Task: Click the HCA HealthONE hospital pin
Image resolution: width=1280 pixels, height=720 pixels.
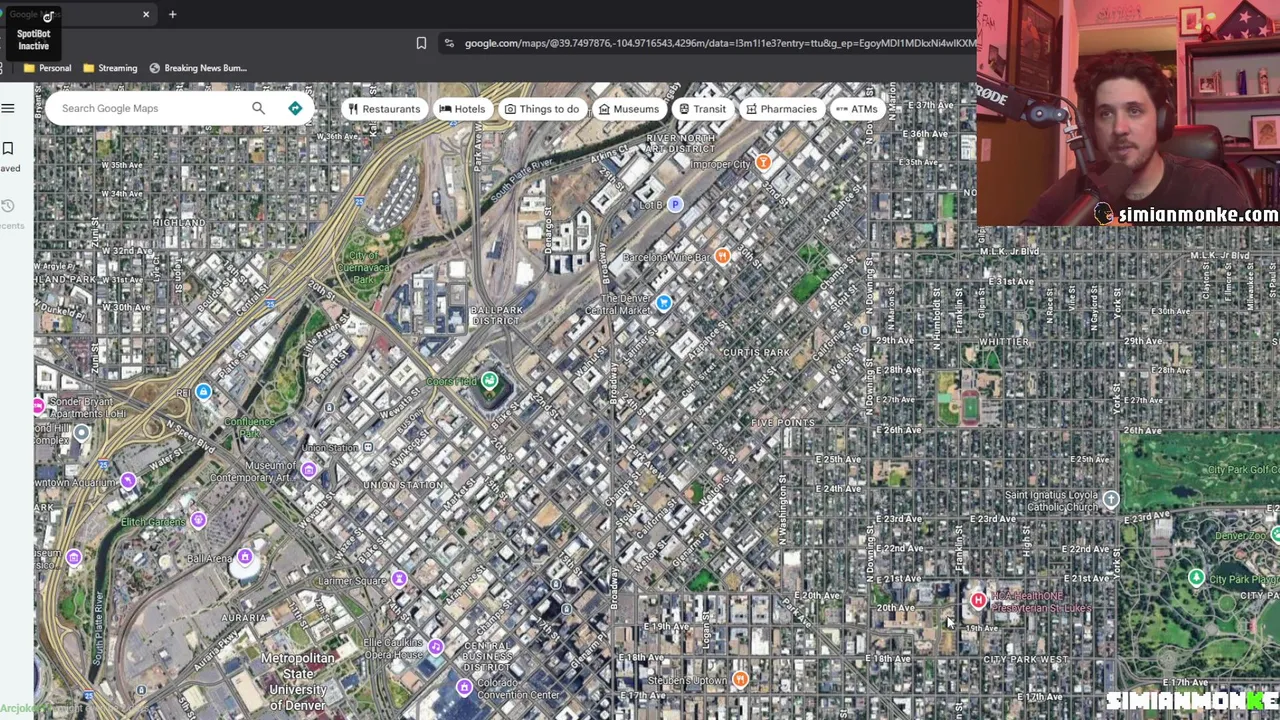Action: 978,600
